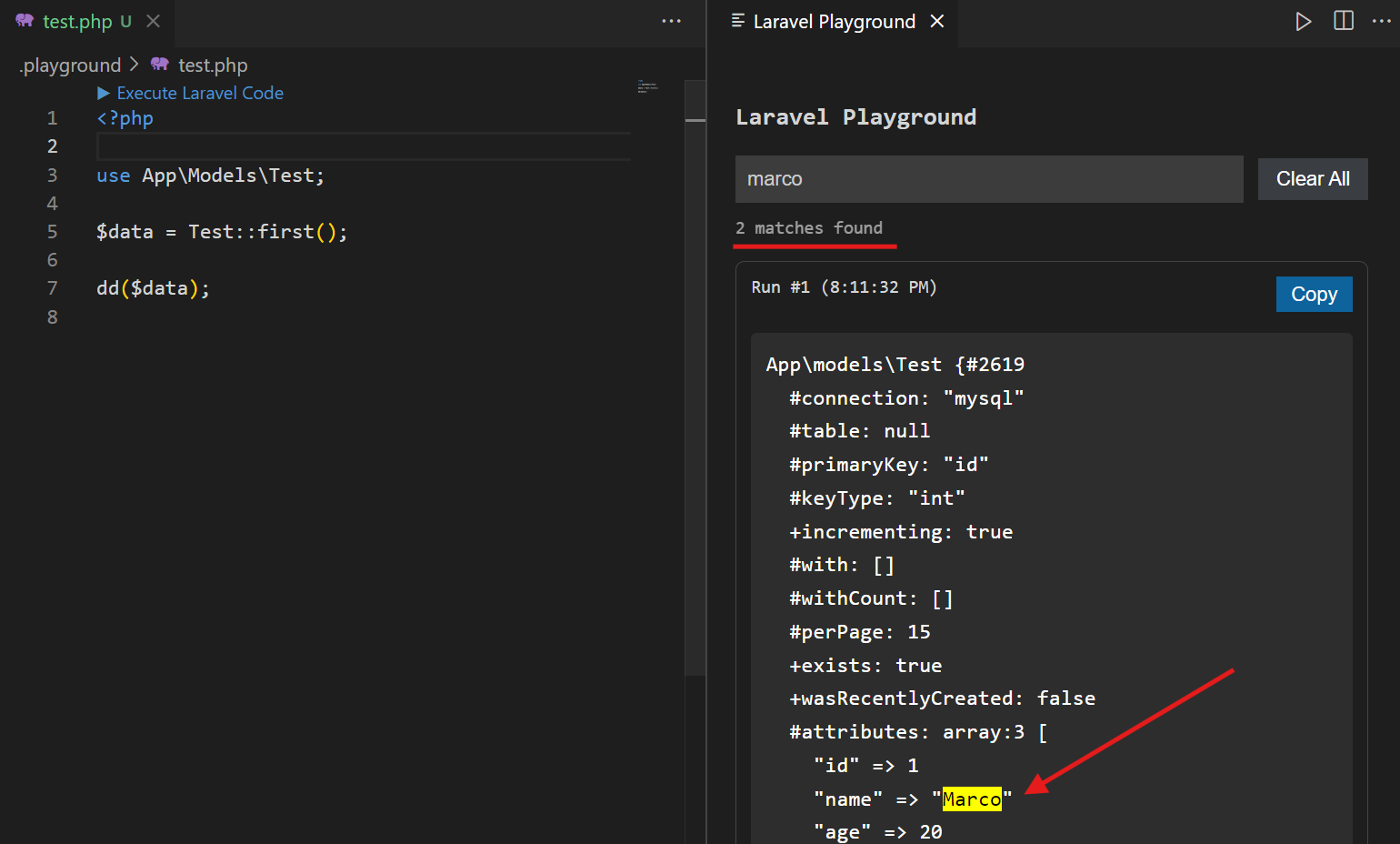Click the #table: null output line
1400x844 pixels.
pos(859,431)
